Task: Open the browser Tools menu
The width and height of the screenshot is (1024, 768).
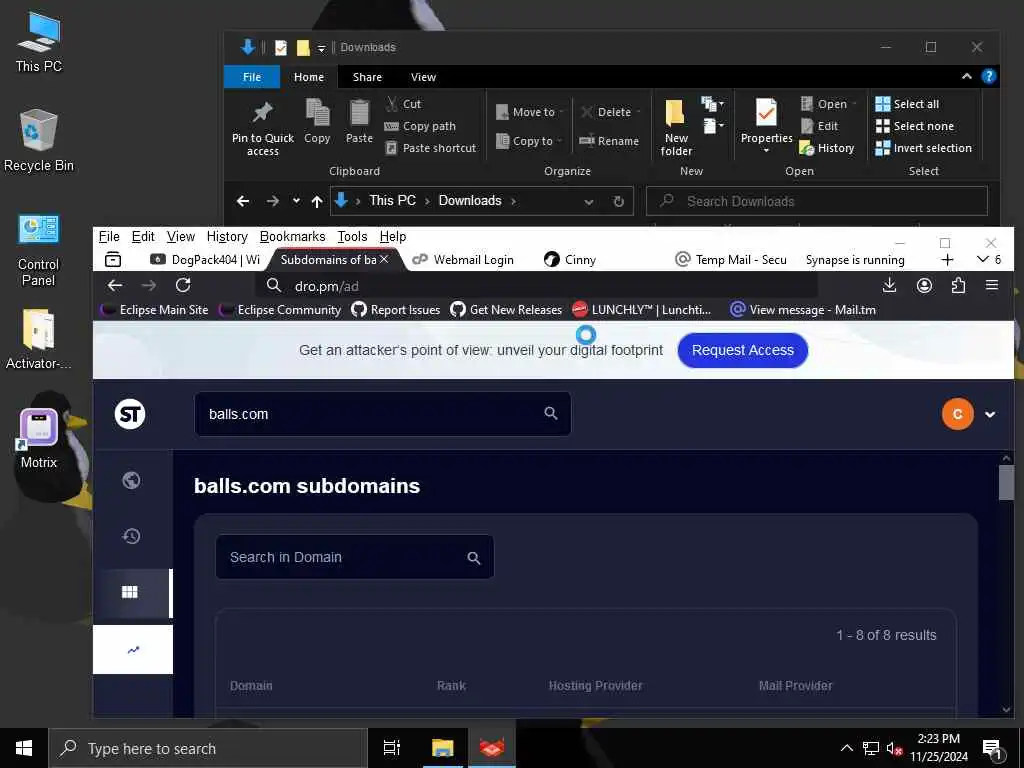Action: coord(352,236)
